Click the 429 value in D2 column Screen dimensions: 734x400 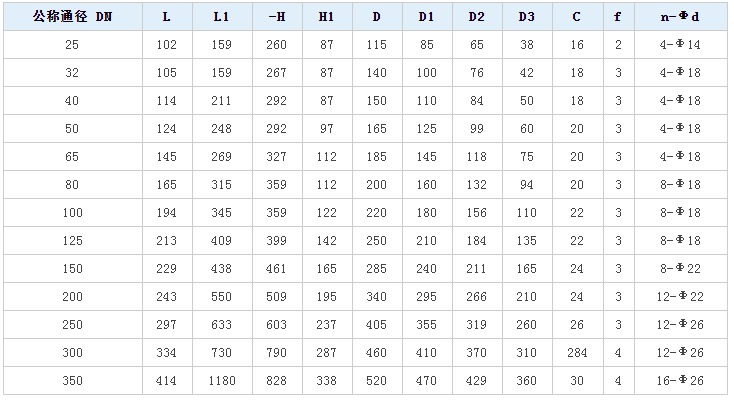click(477, 381)
